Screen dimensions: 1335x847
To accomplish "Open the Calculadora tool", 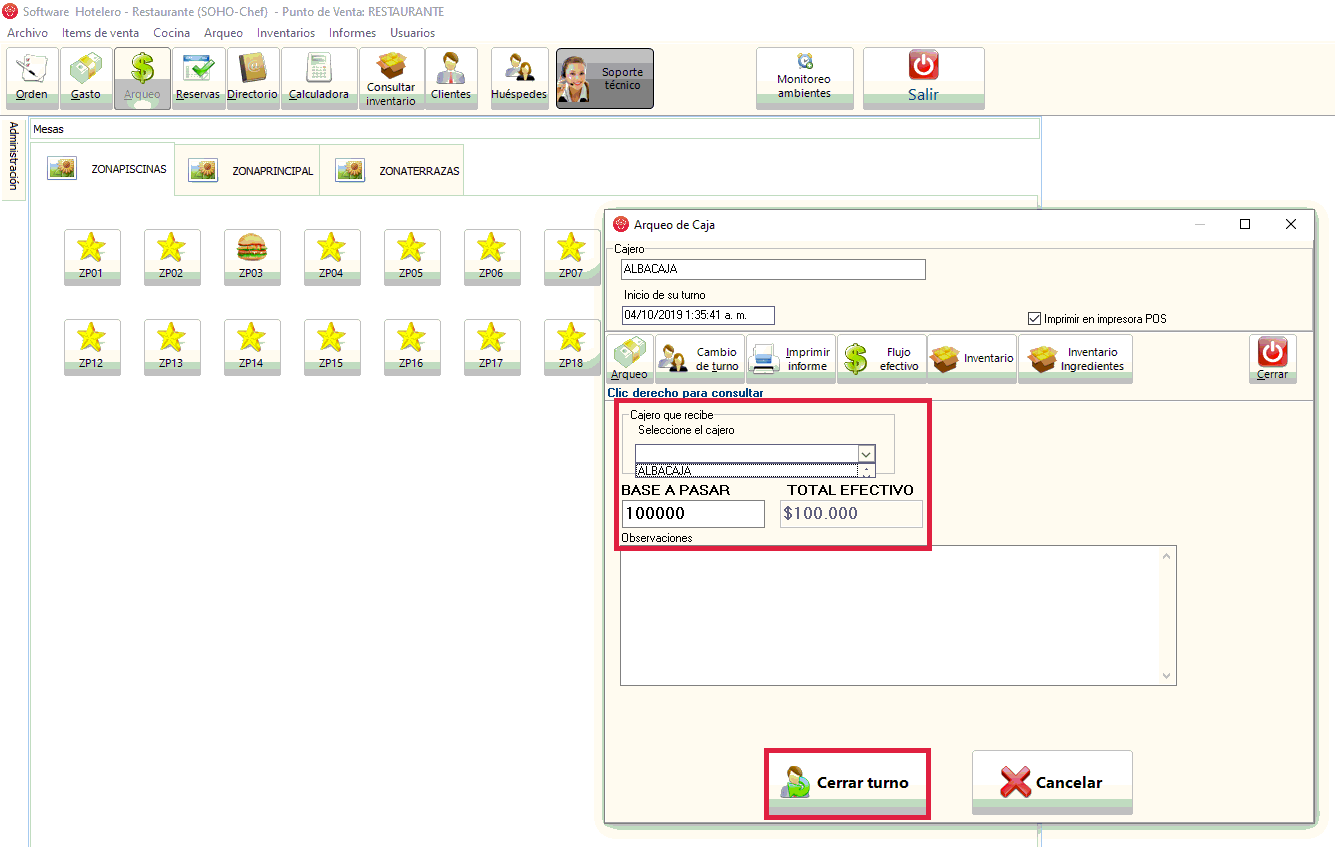I will [319, 78].
